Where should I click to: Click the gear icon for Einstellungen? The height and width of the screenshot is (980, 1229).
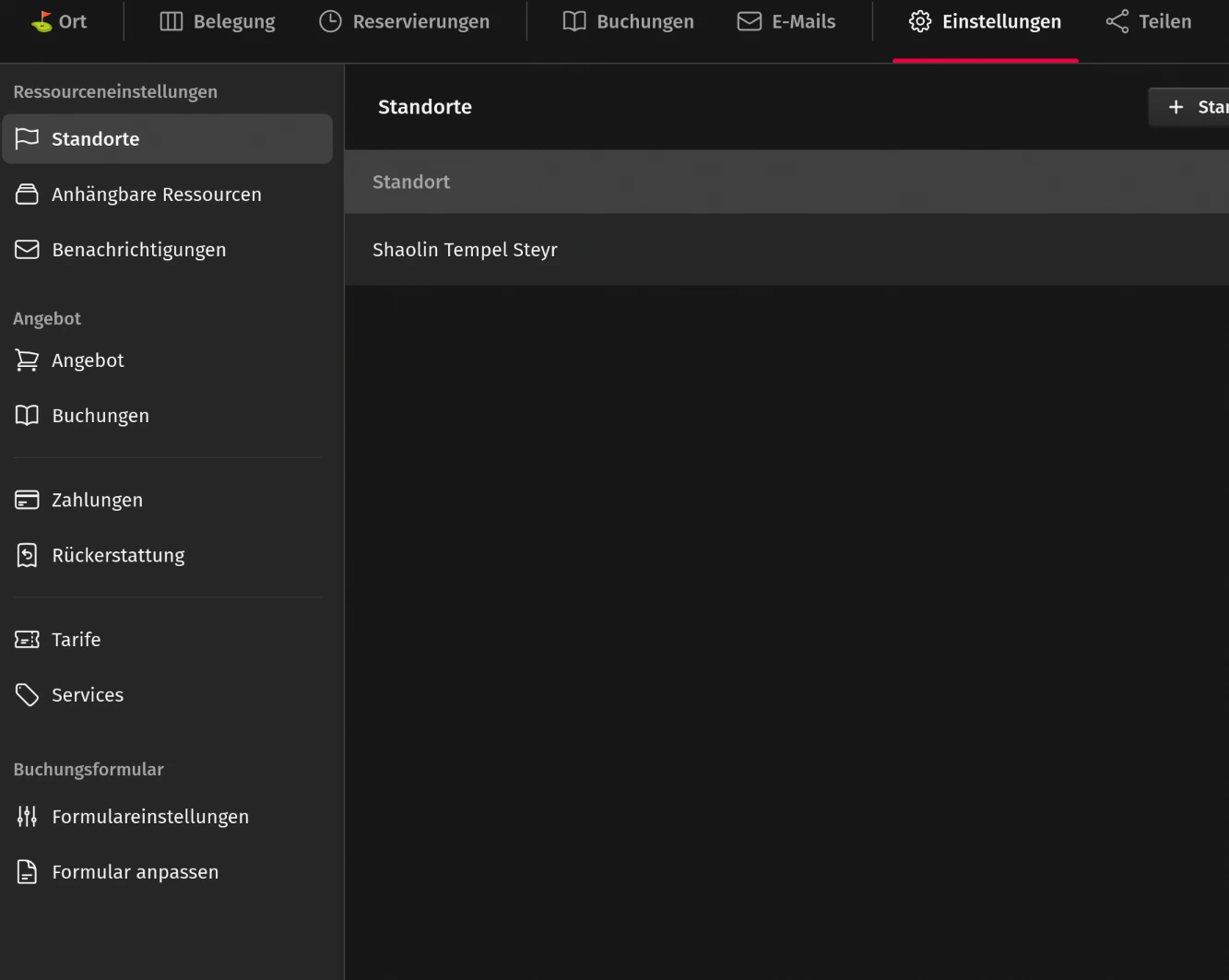pyautogui.click(x=920, y=21)
